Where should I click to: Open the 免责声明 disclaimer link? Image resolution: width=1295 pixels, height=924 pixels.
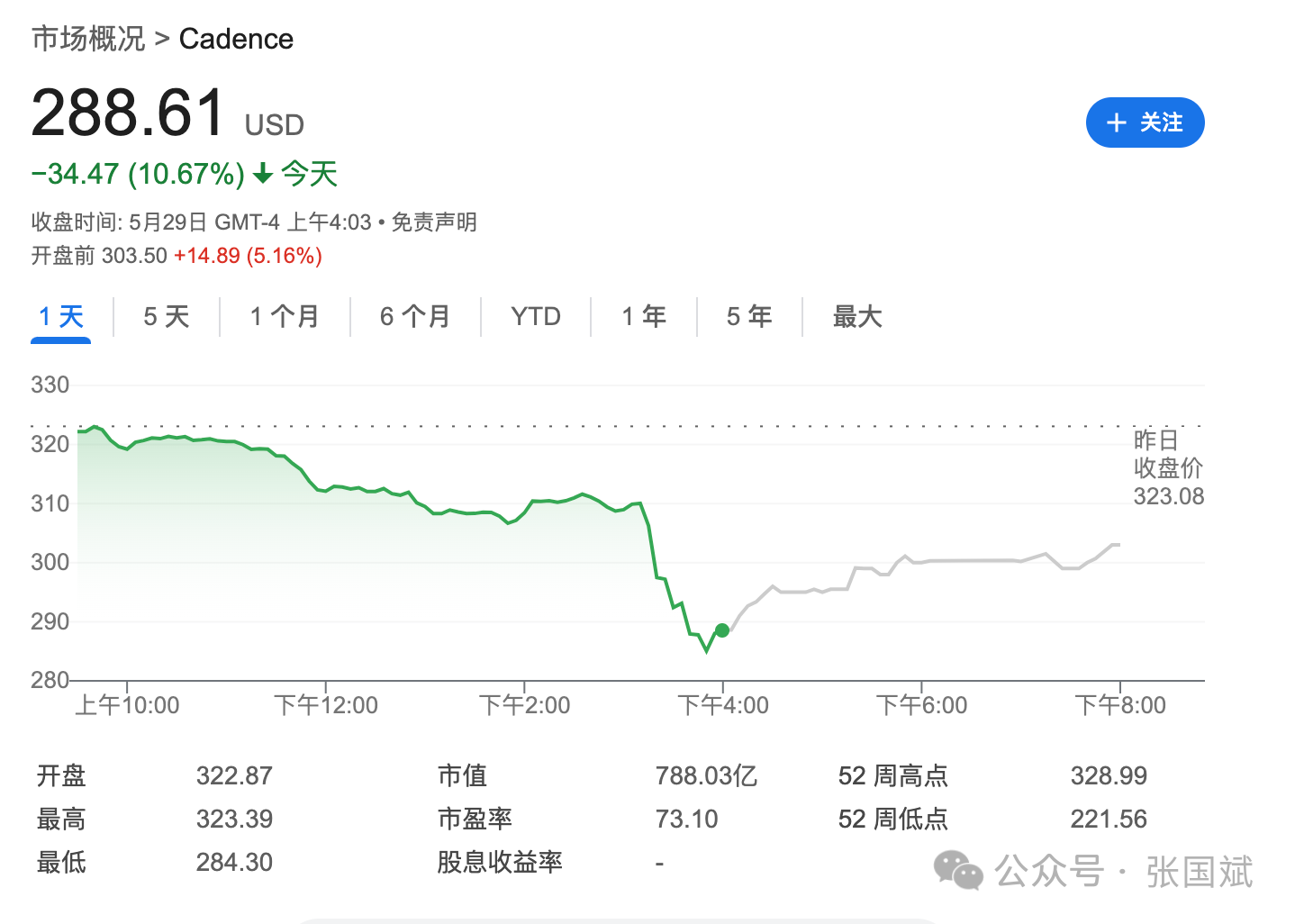(x=434, y=222)
